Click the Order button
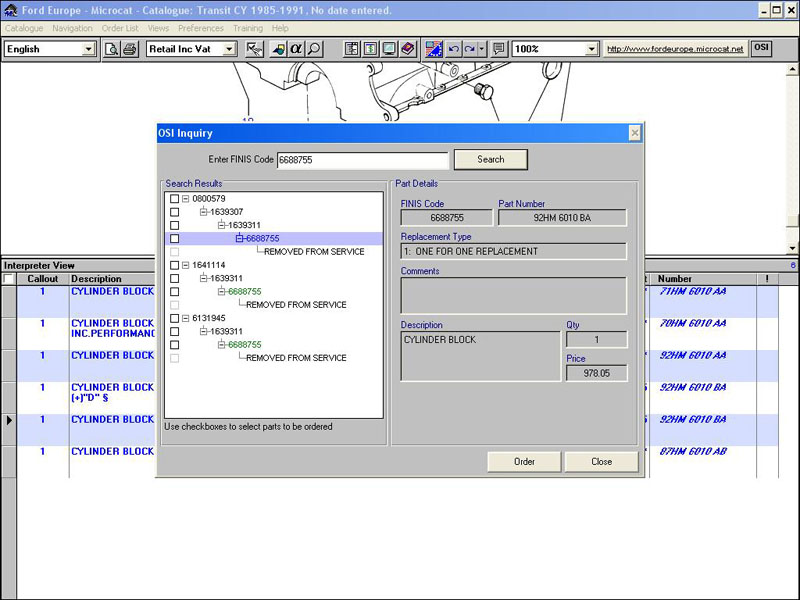The height and width of the screenshot is (600, 800). pyautogui.click(x=524, y=462)
